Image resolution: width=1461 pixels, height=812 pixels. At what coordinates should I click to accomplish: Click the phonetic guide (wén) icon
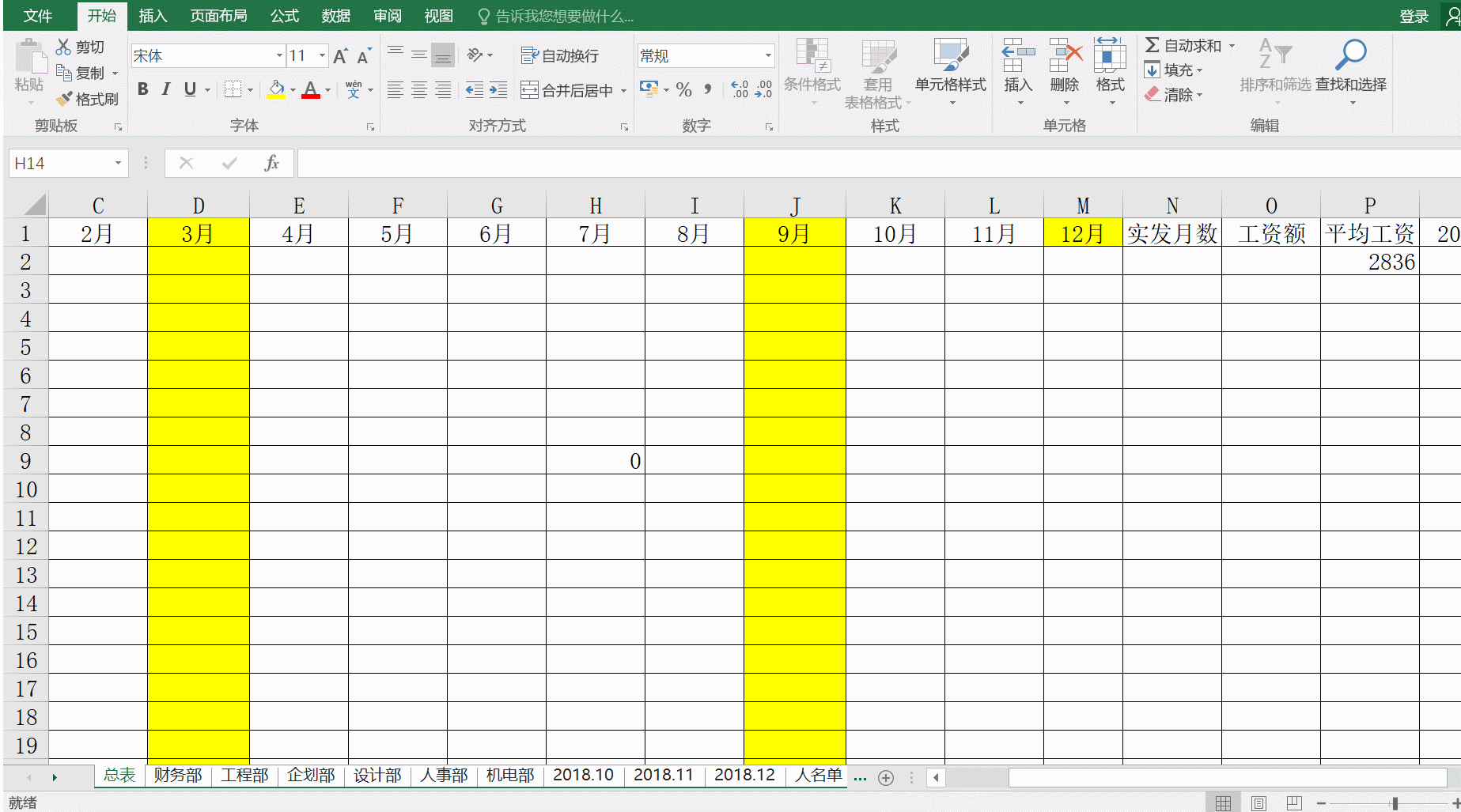coord(354,89)
